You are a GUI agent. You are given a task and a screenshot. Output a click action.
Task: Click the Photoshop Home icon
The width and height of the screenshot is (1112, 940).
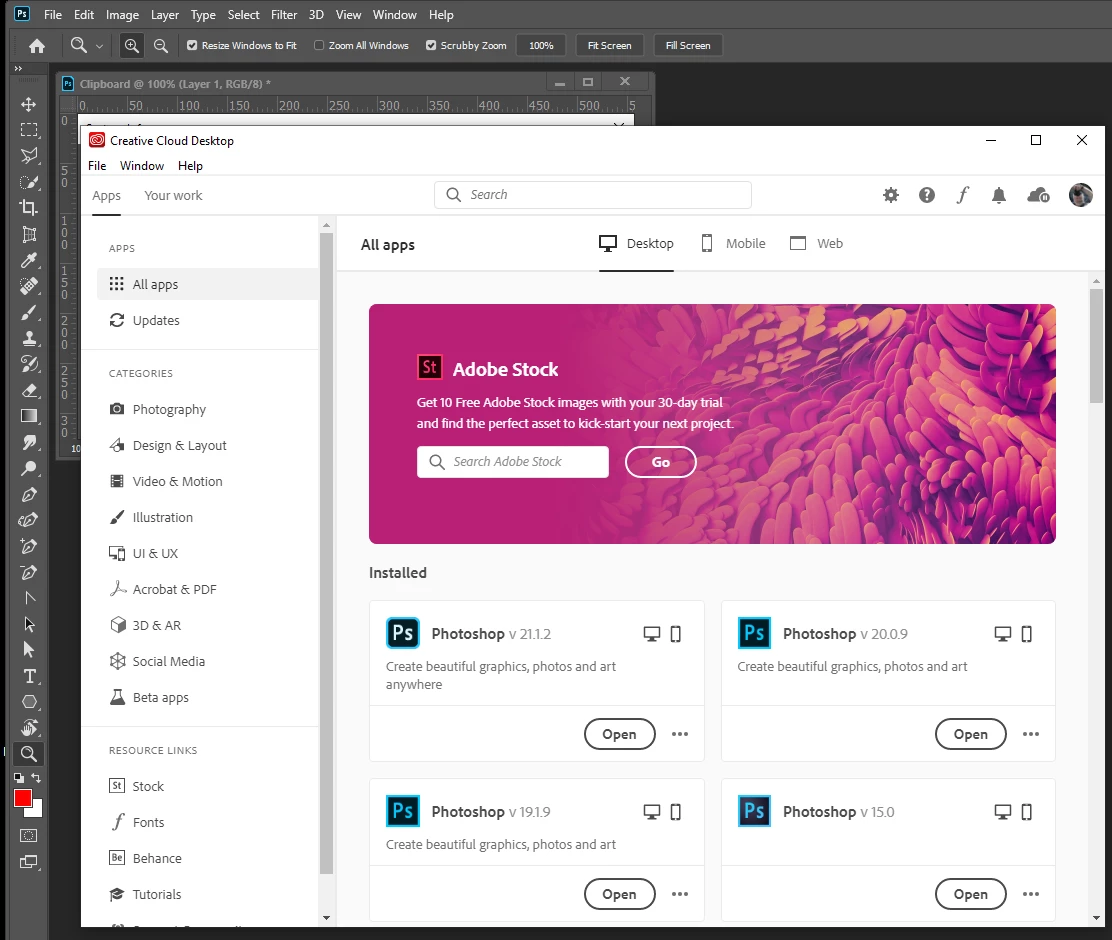[x=37, y=46]
